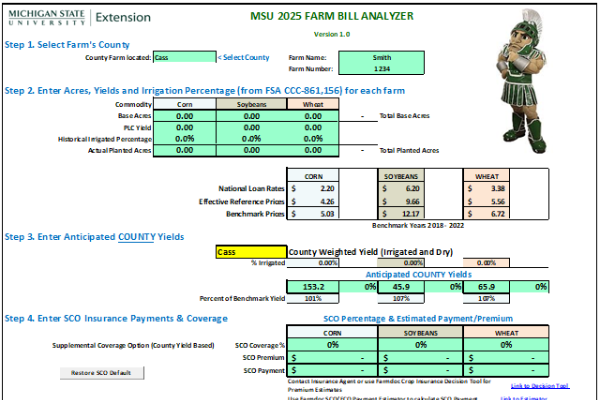Click Corn Historical Irrigated Percentage cell
Screen dimensions: 600x400
click(x=185, y=139)
